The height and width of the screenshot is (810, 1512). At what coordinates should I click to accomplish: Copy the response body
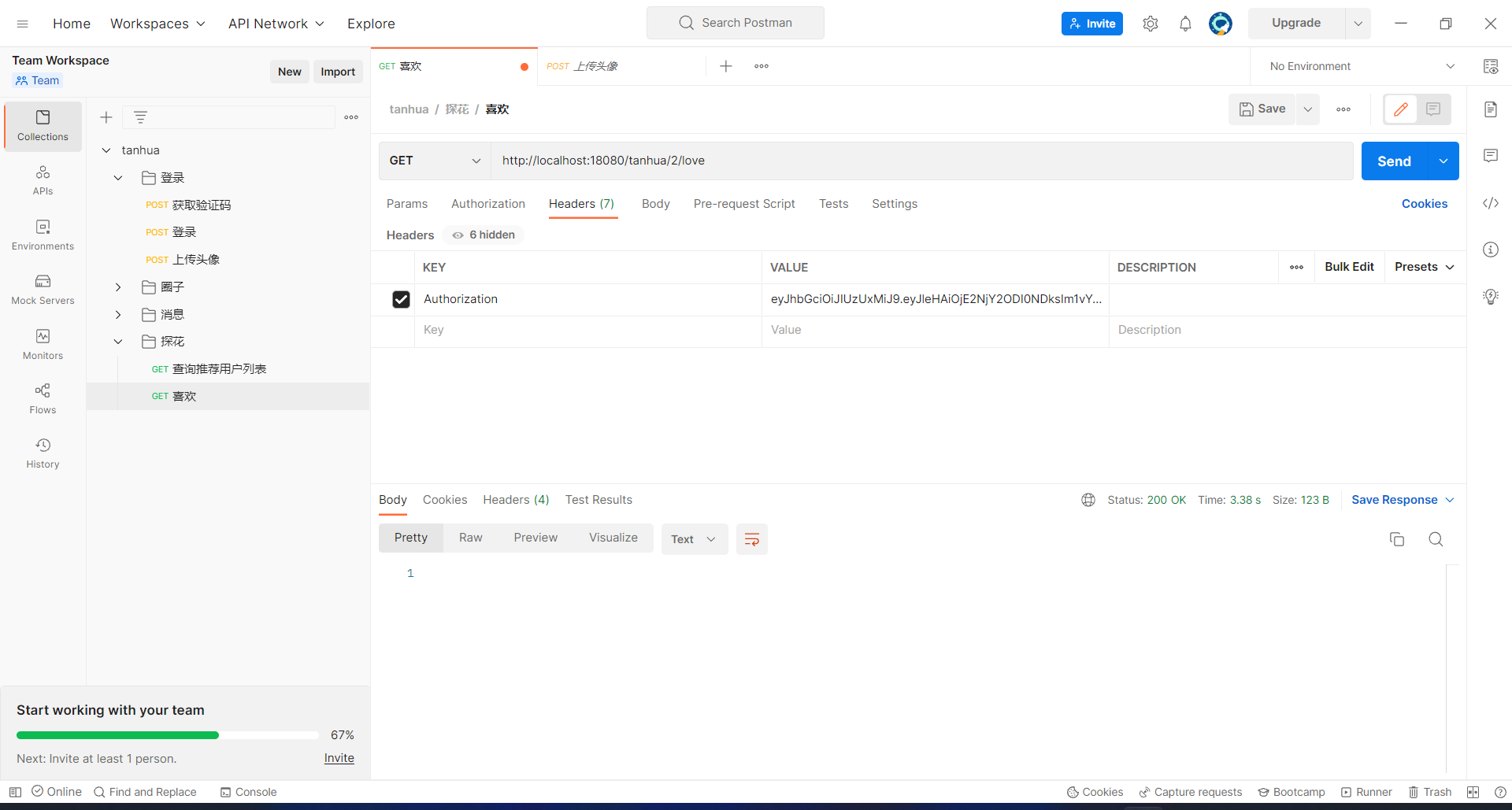point(1397,539)
